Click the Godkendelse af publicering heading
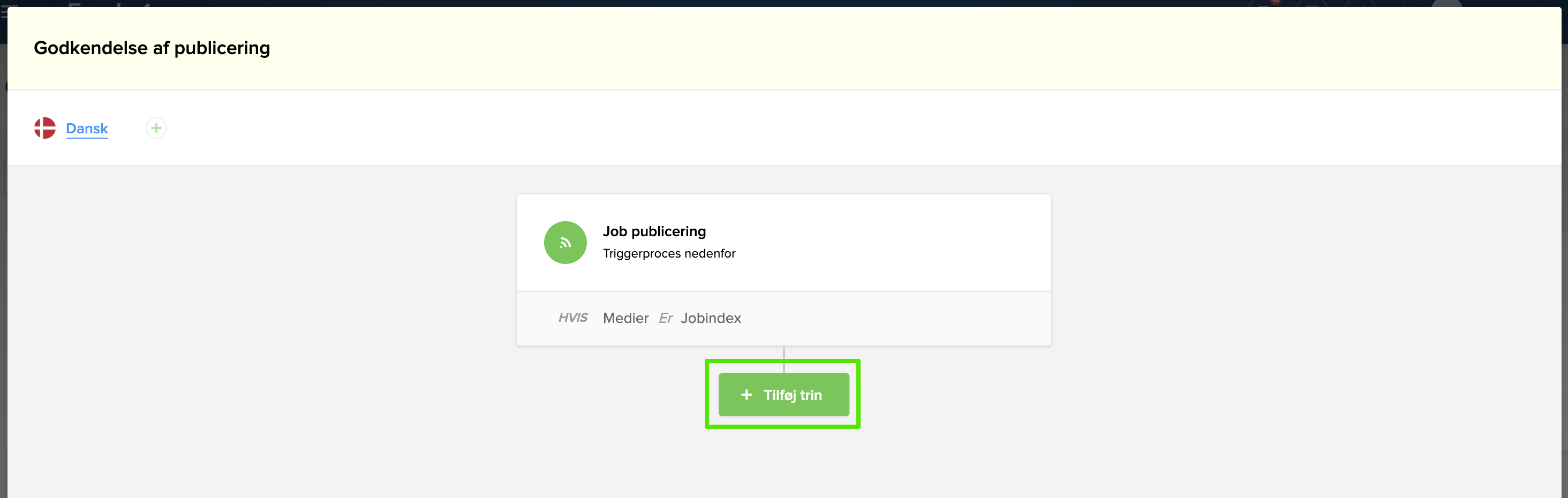 152,48
